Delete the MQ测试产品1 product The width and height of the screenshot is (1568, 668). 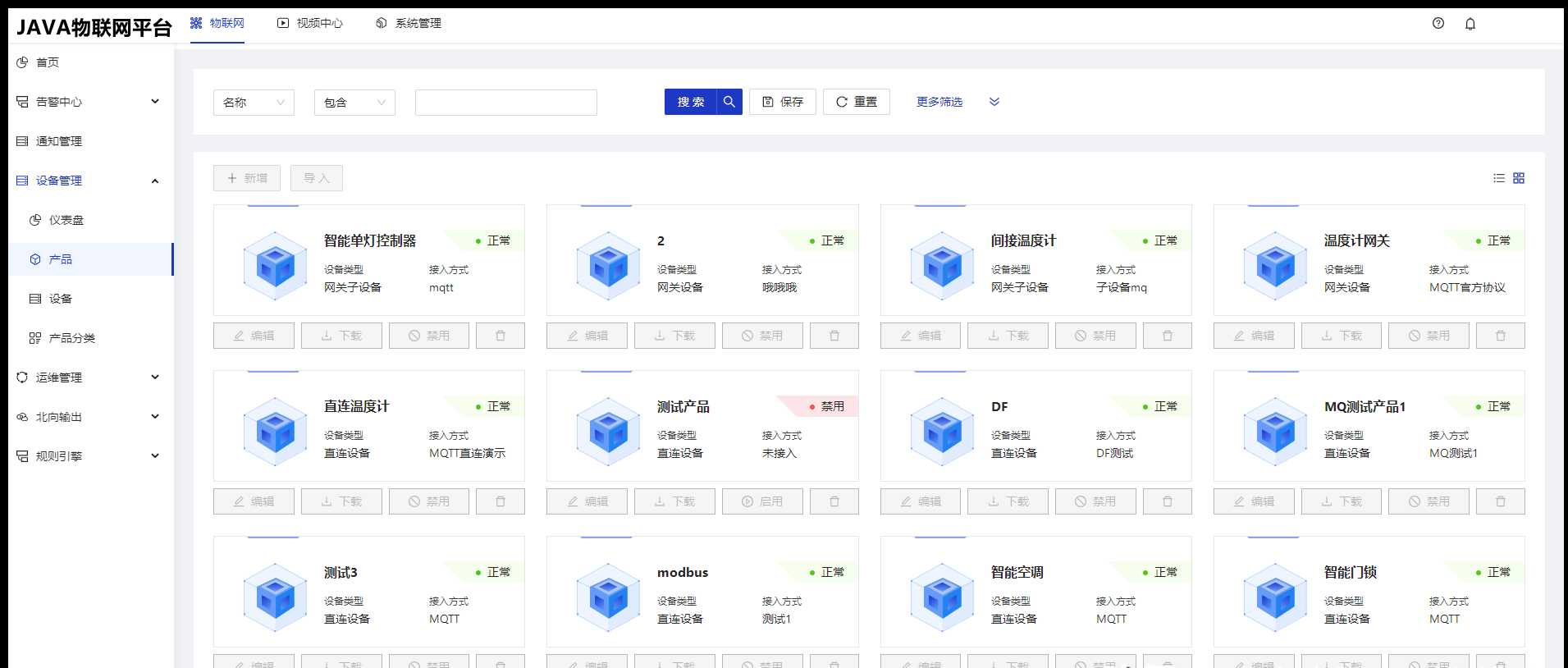point(1501,501)
